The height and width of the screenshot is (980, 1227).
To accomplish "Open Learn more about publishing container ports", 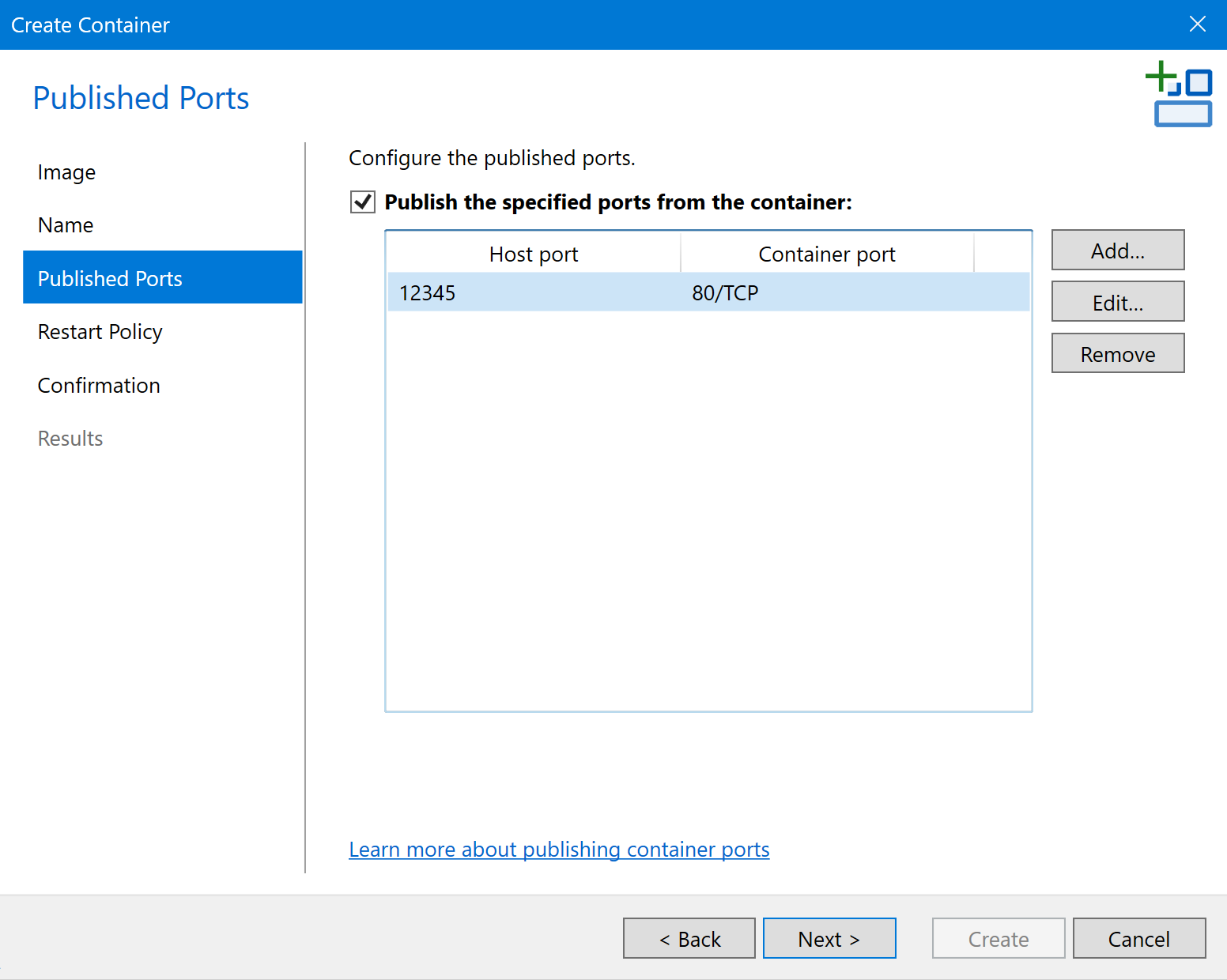I will (559, 850).
